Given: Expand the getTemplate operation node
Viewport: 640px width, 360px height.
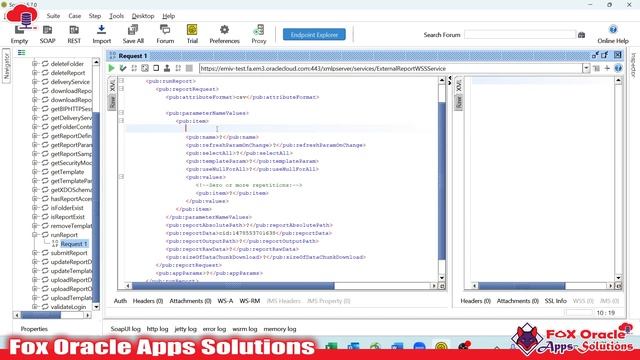Looking at the screenshot, I should (x=35, y=172).
